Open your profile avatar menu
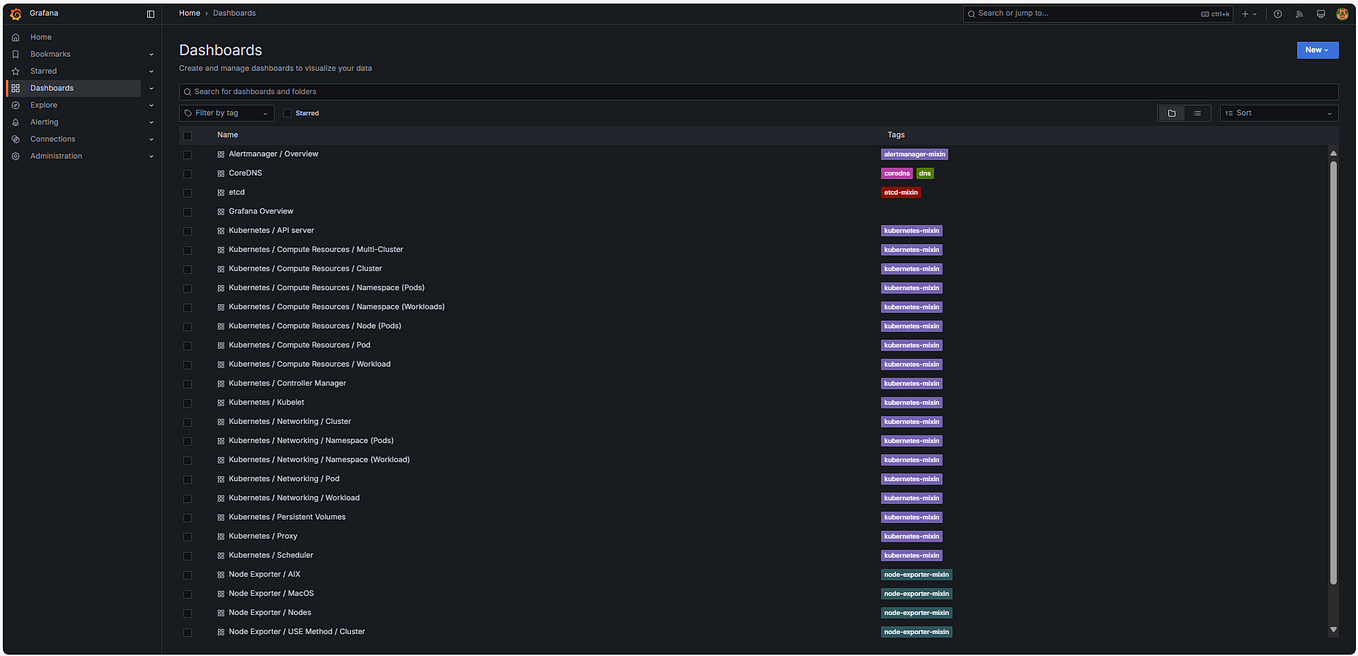 point(1341,13)
